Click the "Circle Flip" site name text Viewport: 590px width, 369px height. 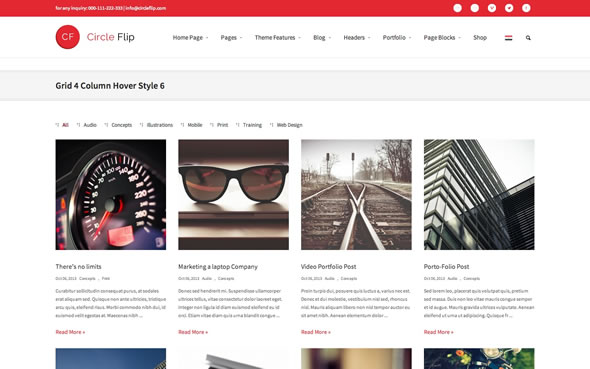click(111, 37)
